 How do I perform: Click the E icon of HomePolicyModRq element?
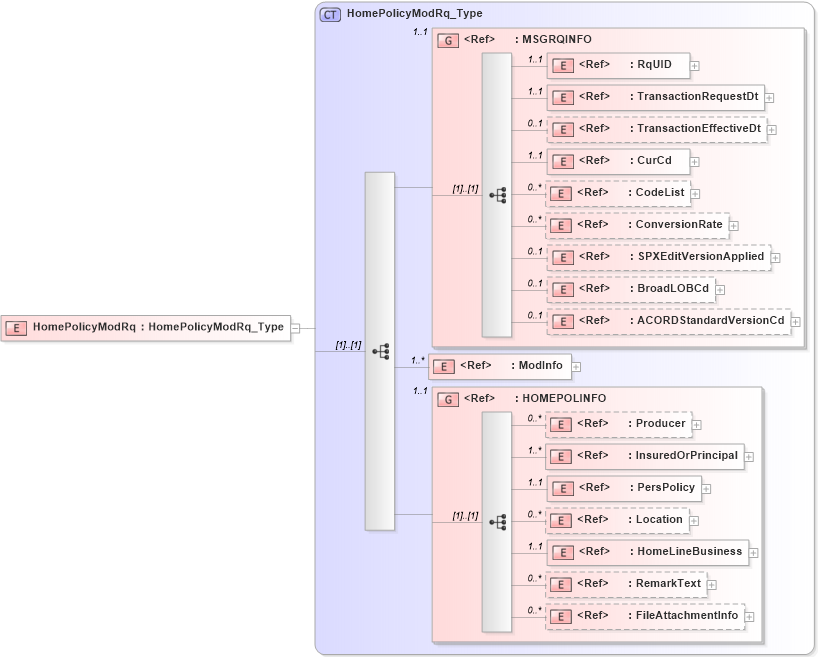pyautogui.click(x=16, y=327)
